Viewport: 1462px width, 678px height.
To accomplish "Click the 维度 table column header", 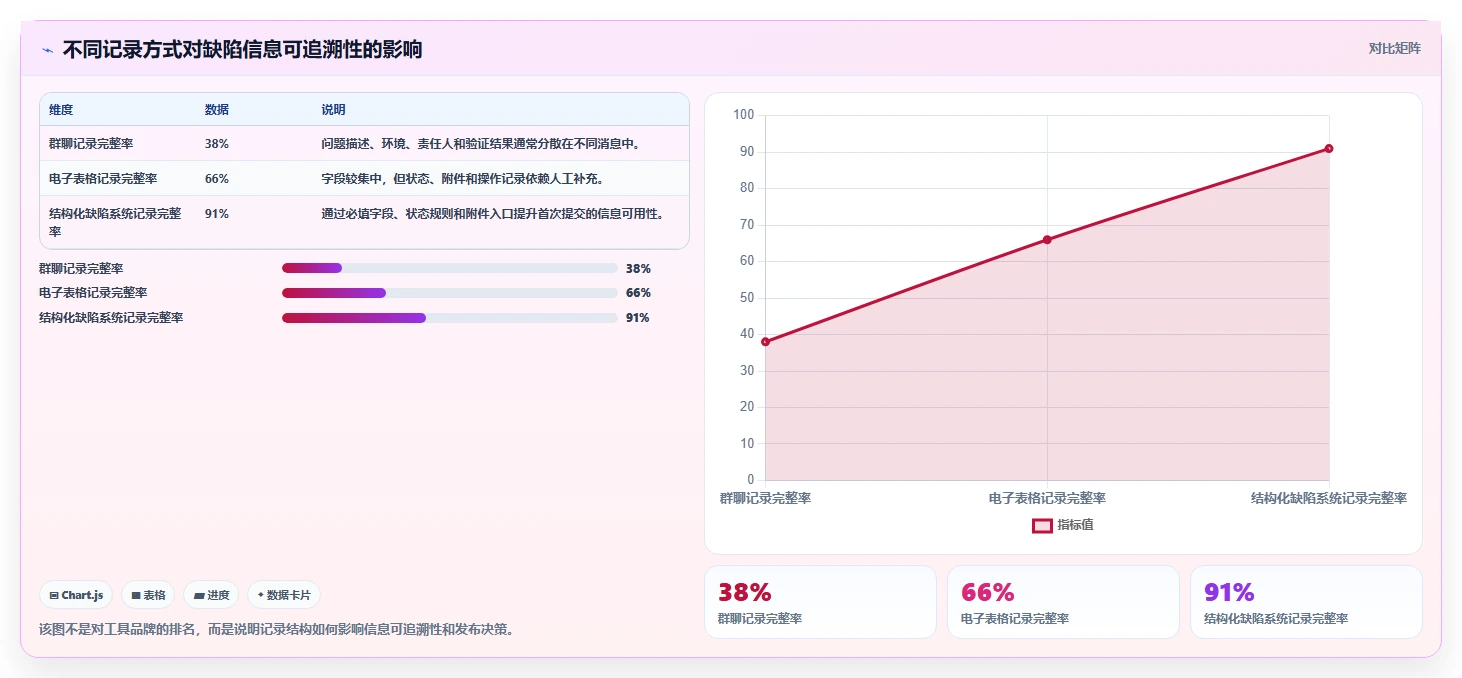I will (61, 110).
